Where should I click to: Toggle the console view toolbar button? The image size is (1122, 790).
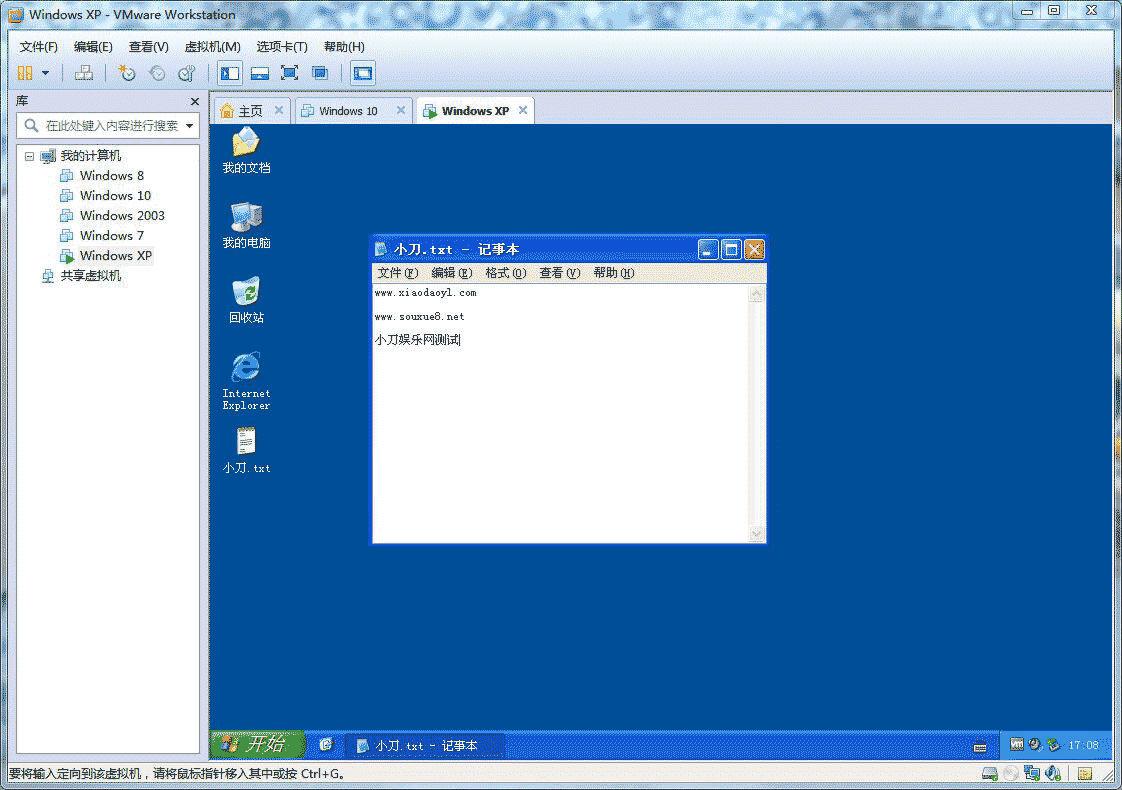tap(363, 73)
